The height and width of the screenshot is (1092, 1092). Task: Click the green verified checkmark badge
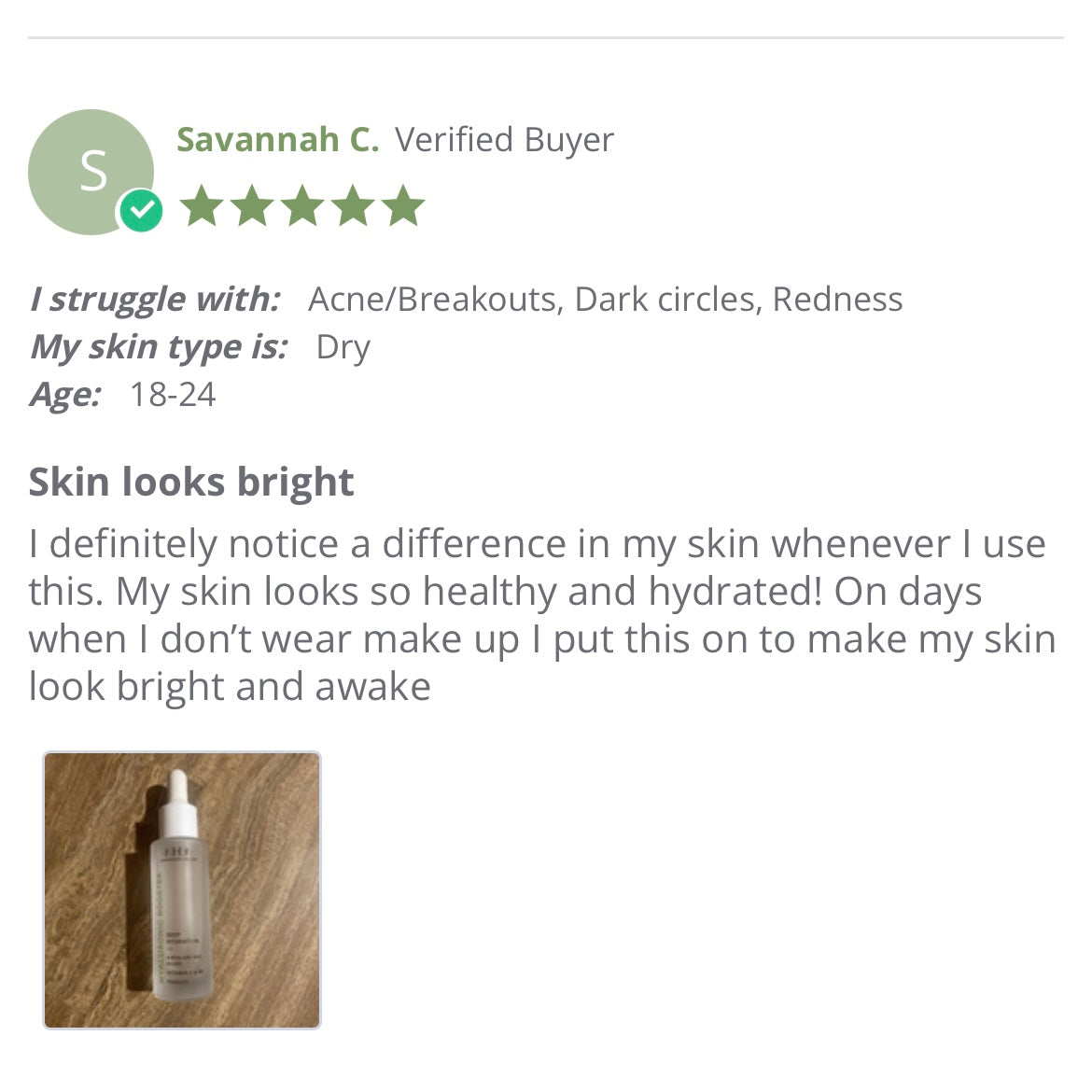(141, 212)
